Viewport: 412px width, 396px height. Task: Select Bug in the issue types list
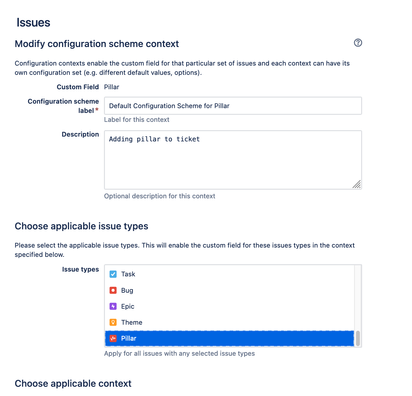pos(229,290)
